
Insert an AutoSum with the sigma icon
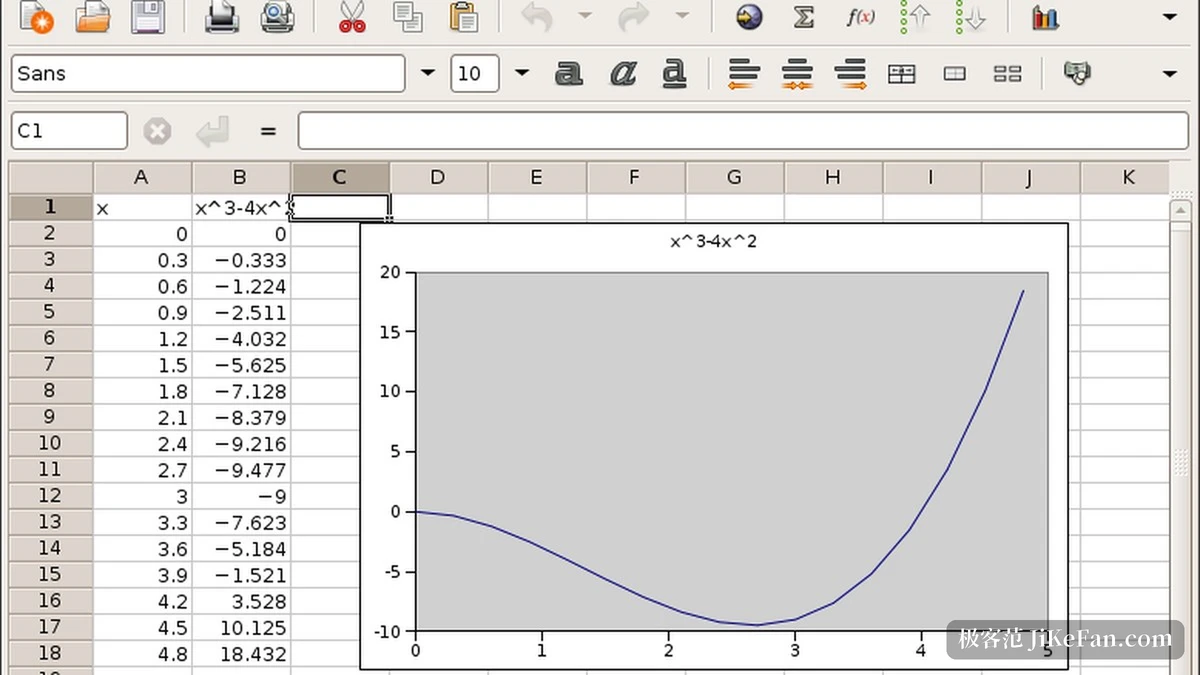tap(803, 17)
